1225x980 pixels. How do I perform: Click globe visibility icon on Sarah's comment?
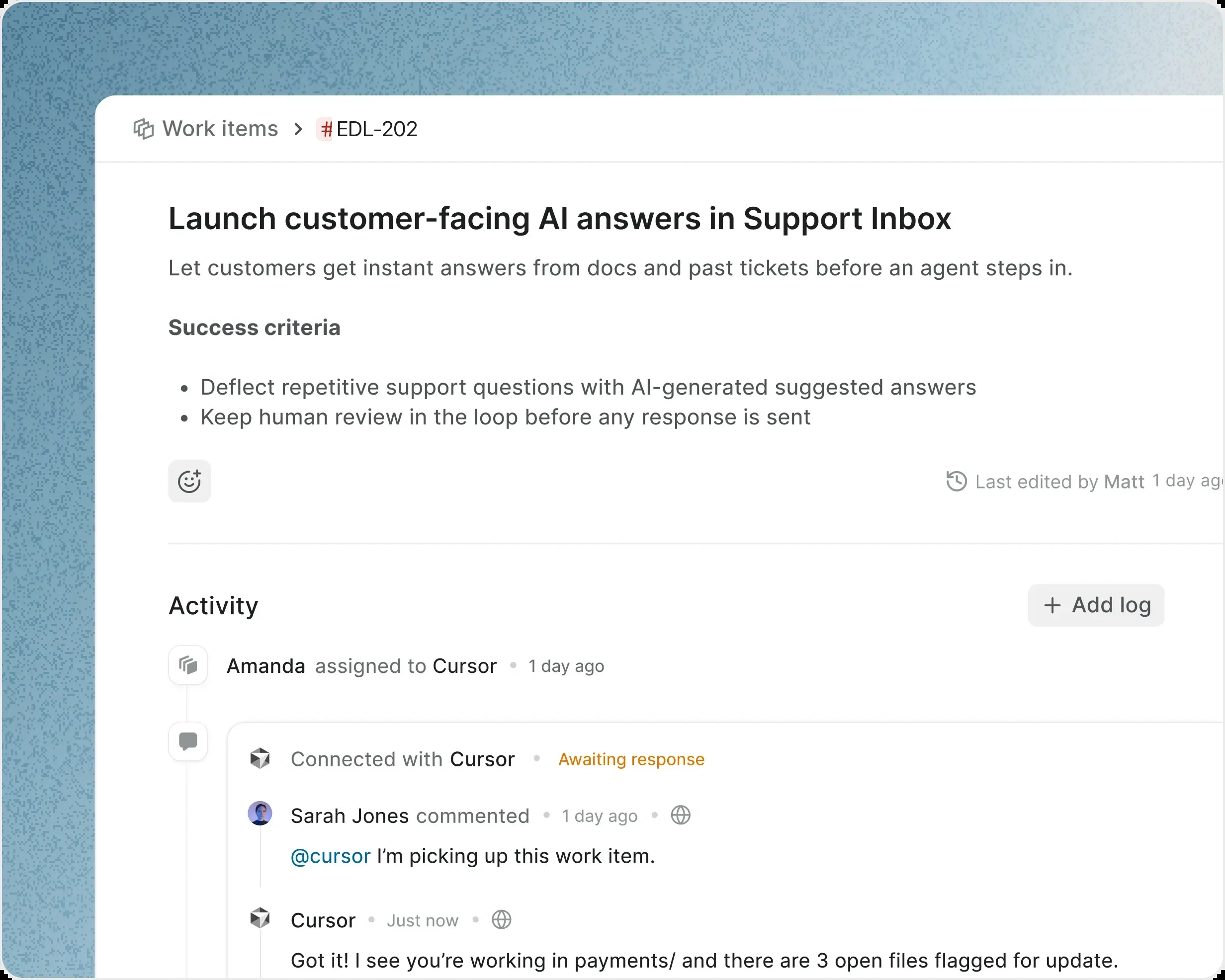click(681, 815)
